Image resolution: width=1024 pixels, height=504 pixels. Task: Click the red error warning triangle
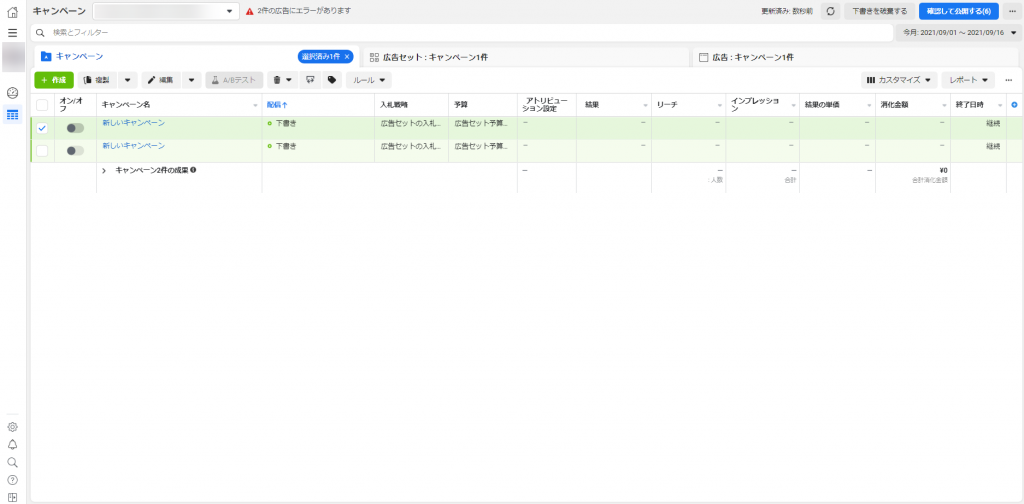(x=250, y=11)
